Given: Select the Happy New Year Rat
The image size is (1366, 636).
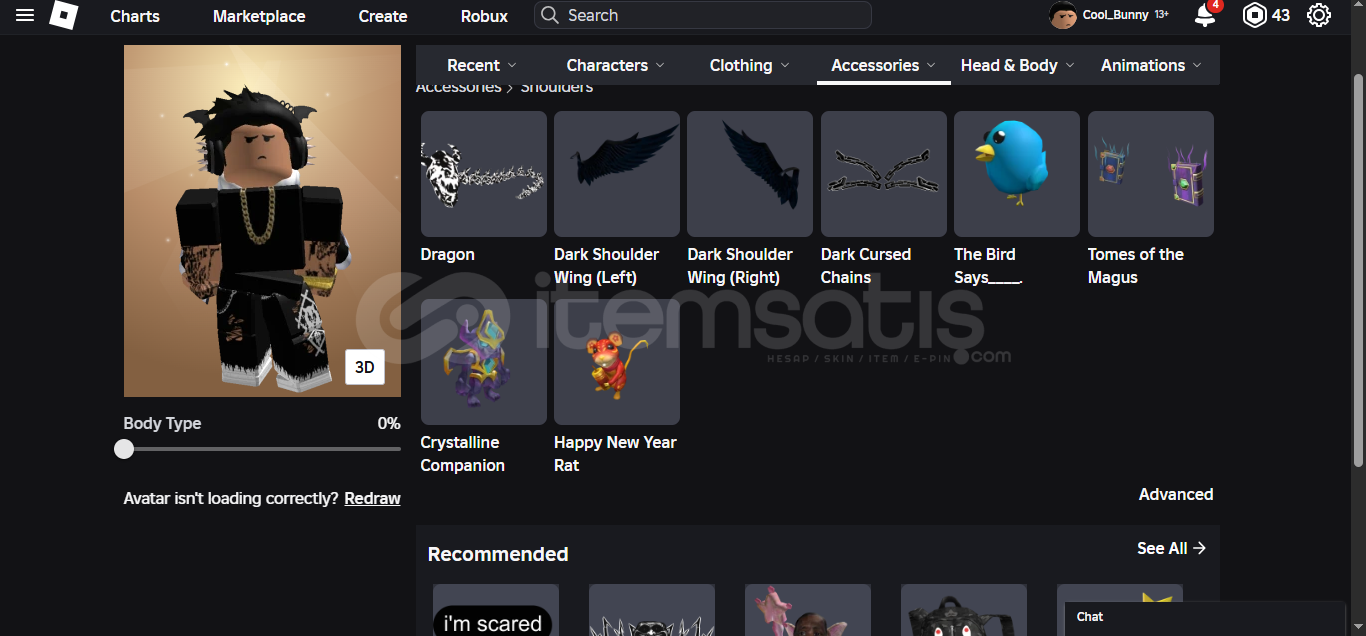Looking at the screenshot, I should point(617,362).
